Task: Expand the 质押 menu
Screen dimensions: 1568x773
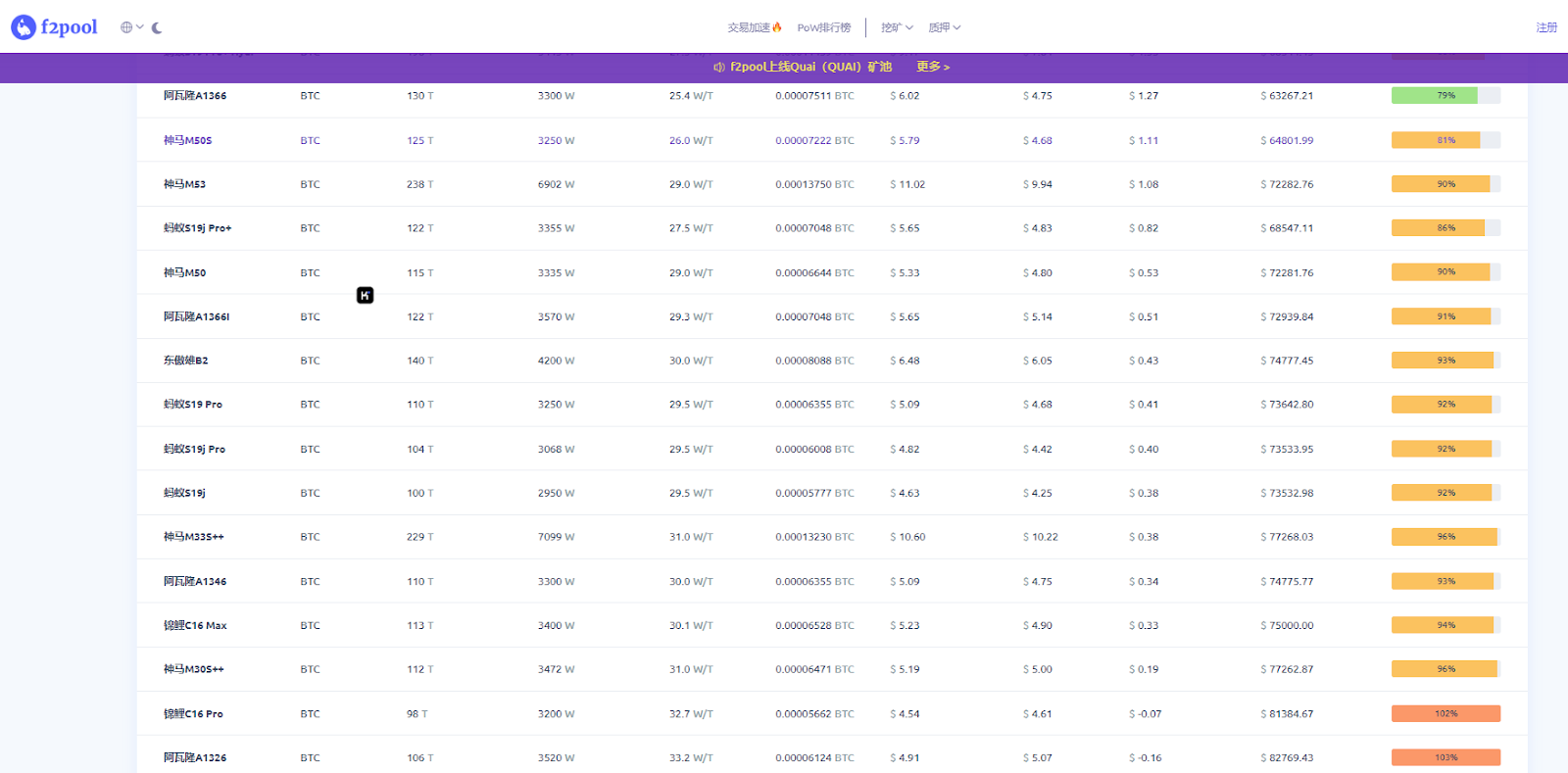Action: (x=945, y=27)
